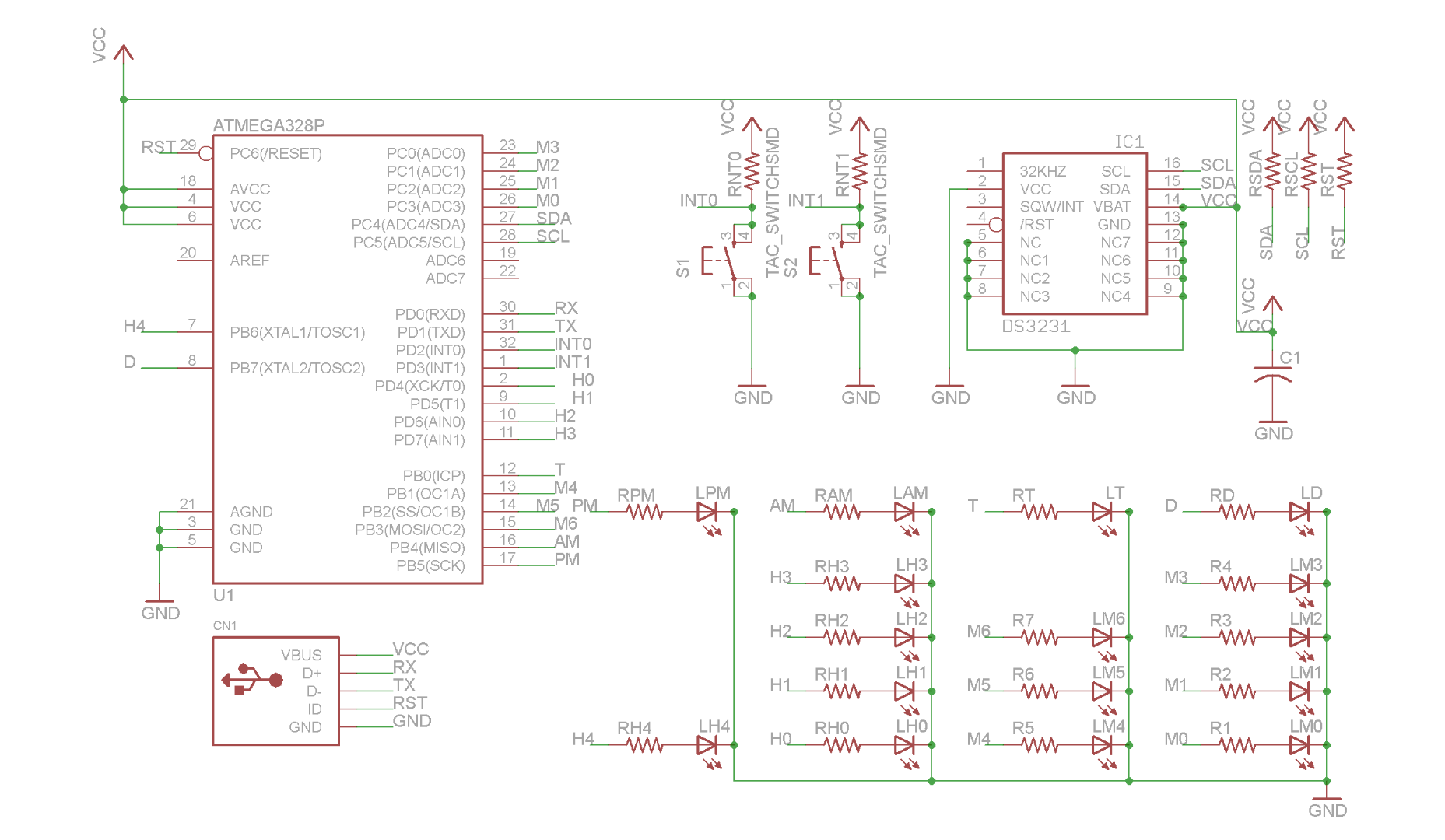The height and width of the screenshot is (840, 1445).
Task: Select the RH0 resistor symbol
Action: pos(843,745)
